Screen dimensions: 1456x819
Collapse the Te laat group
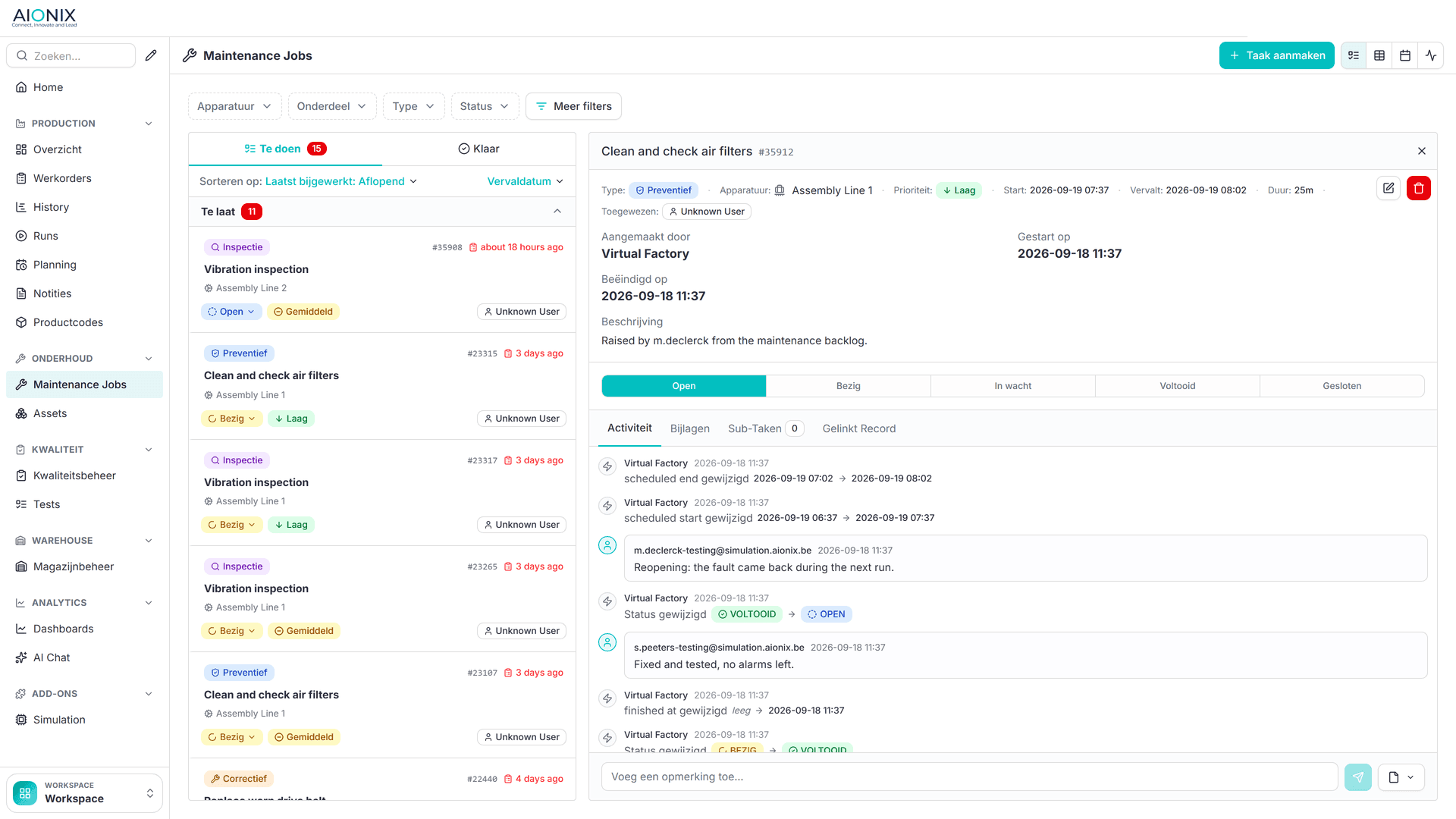point(557,212)
